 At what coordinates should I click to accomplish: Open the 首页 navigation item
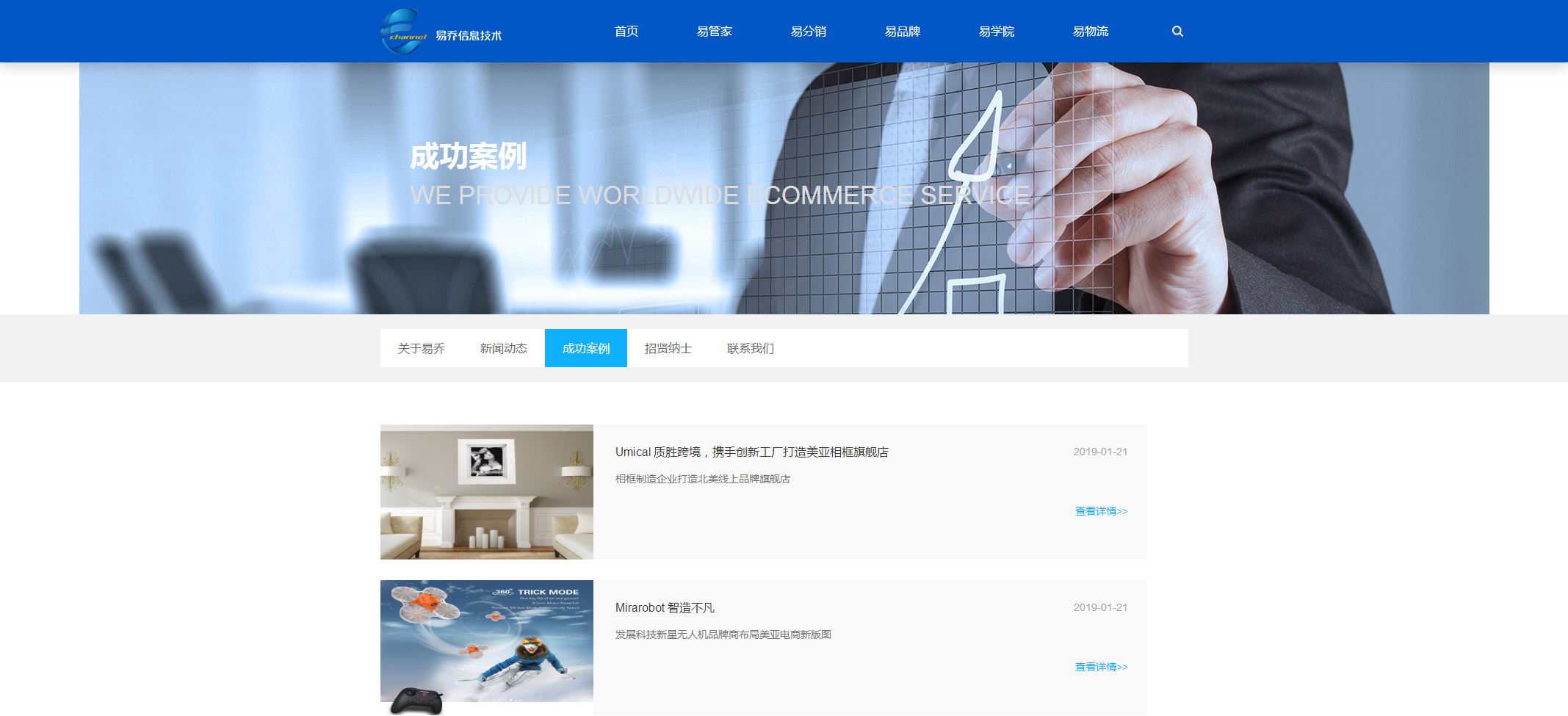click(626, 32)
